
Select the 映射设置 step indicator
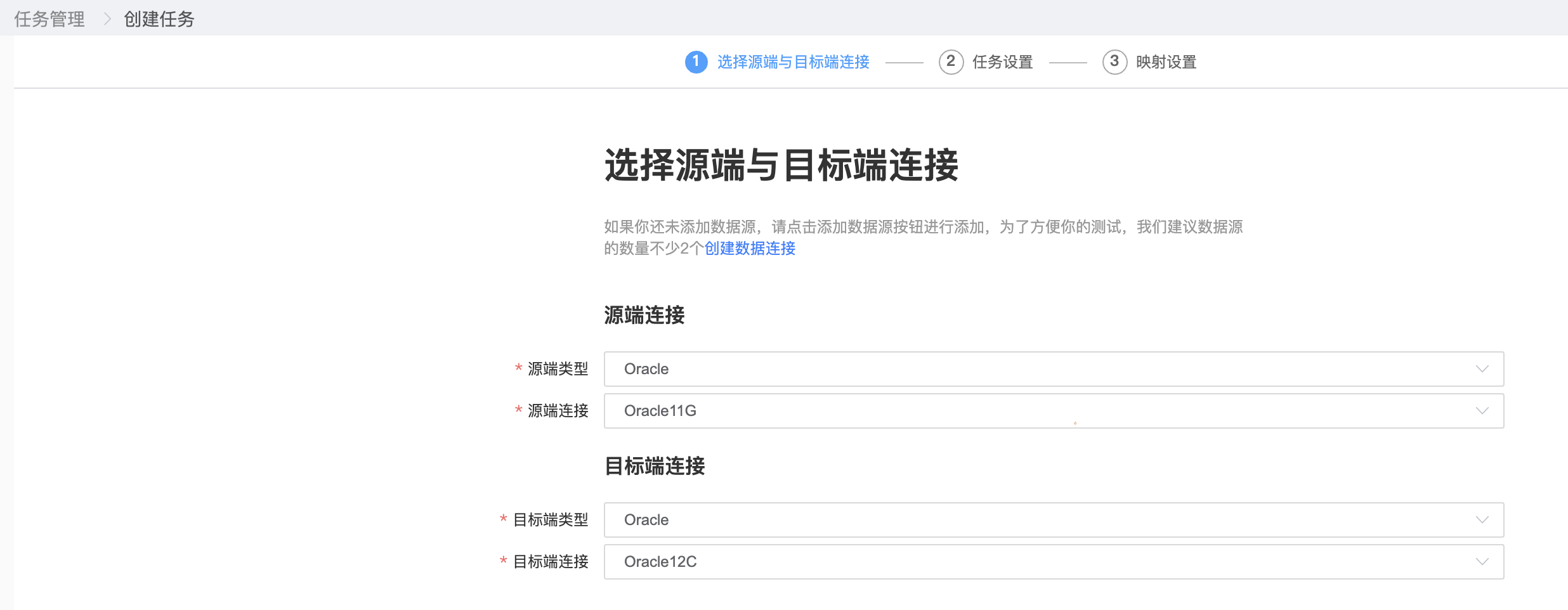[x=1165, y=62]
